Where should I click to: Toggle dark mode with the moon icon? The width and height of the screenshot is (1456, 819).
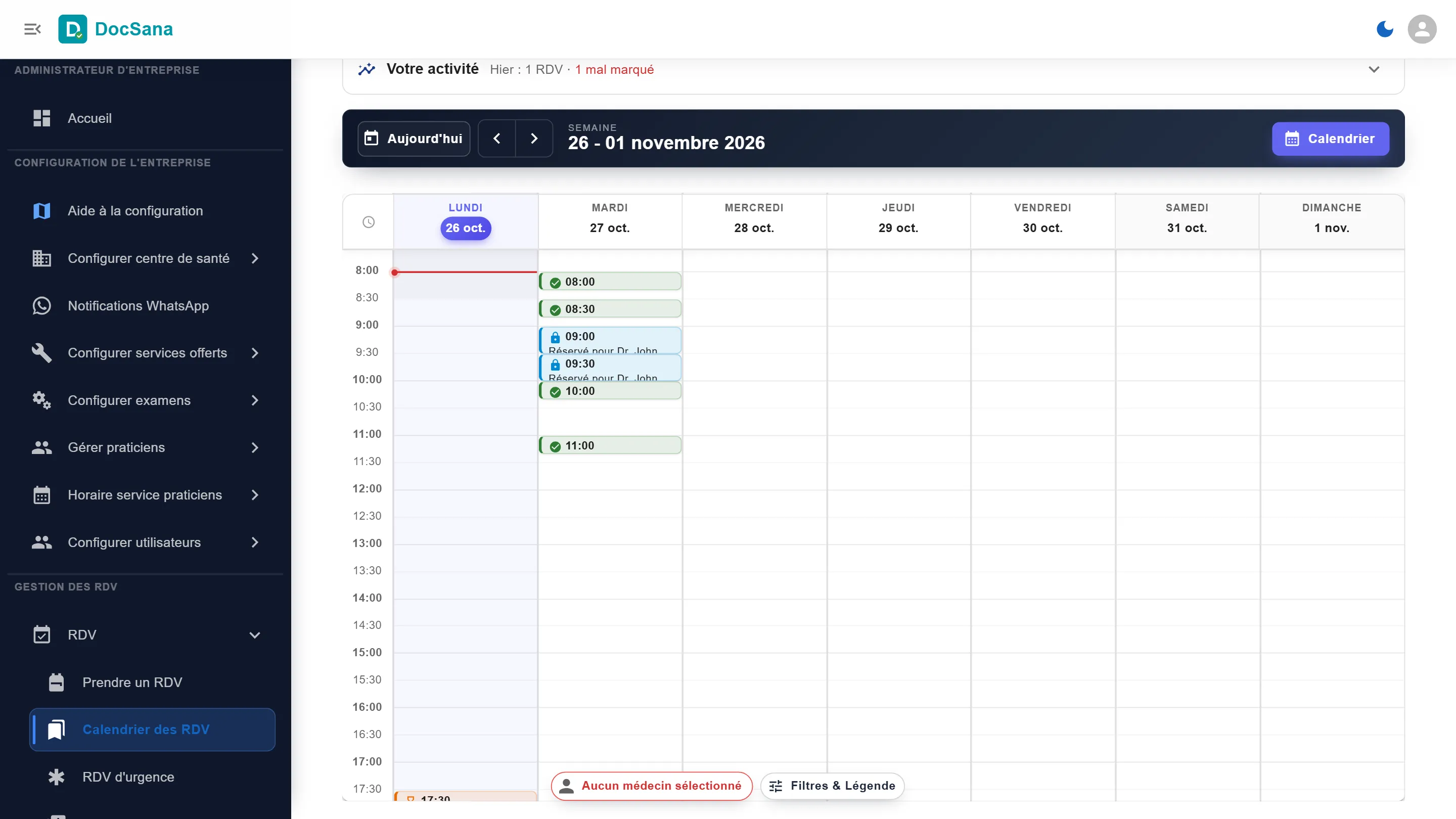tap(1384, 29)
